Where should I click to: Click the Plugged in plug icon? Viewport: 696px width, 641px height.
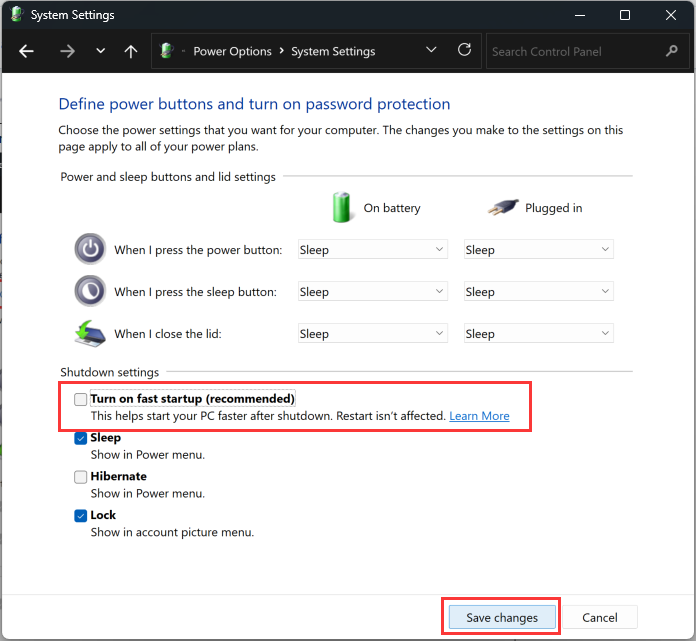point(503,207)
